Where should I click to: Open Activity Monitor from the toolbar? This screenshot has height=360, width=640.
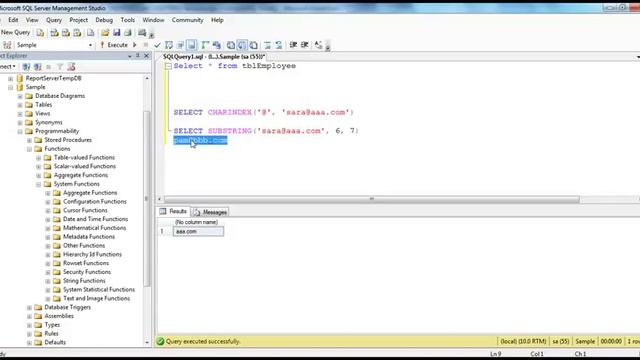(x=142, y=33)
